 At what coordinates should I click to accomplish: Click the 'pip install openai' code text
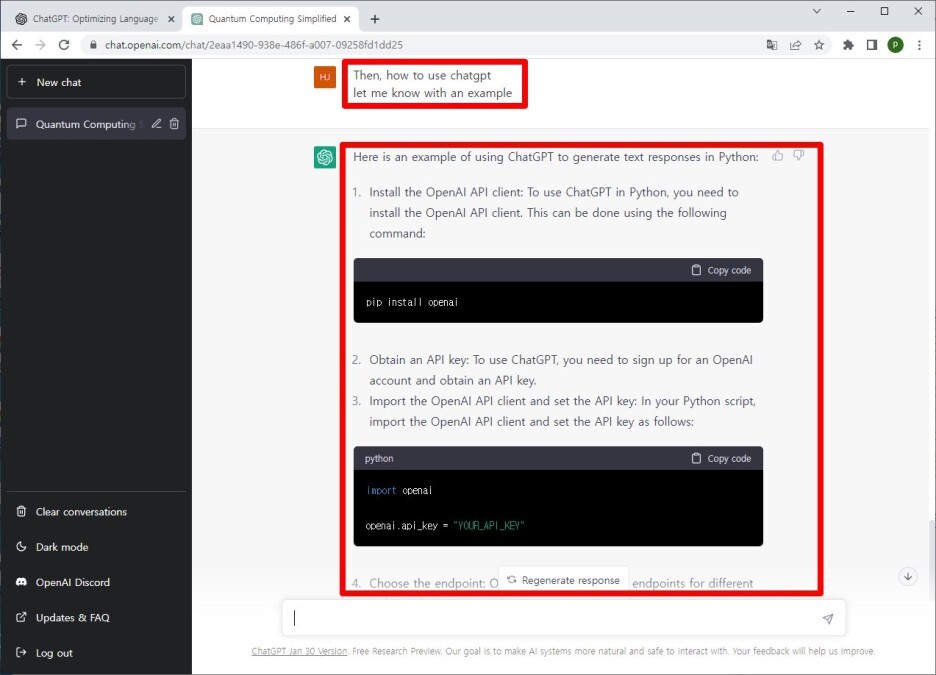(412, 303)
